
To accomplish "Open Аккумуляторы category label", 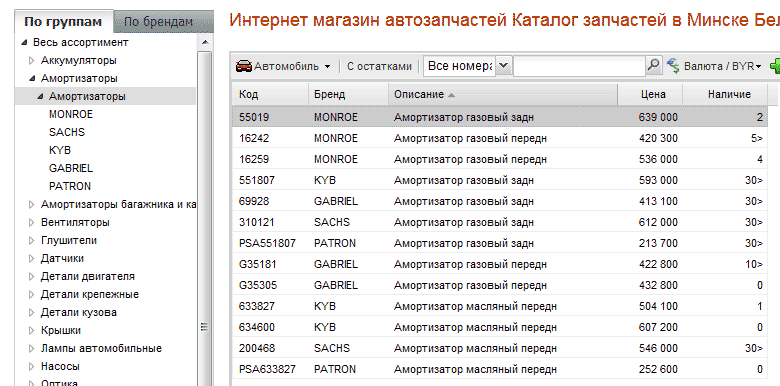I will coord(79,61).
